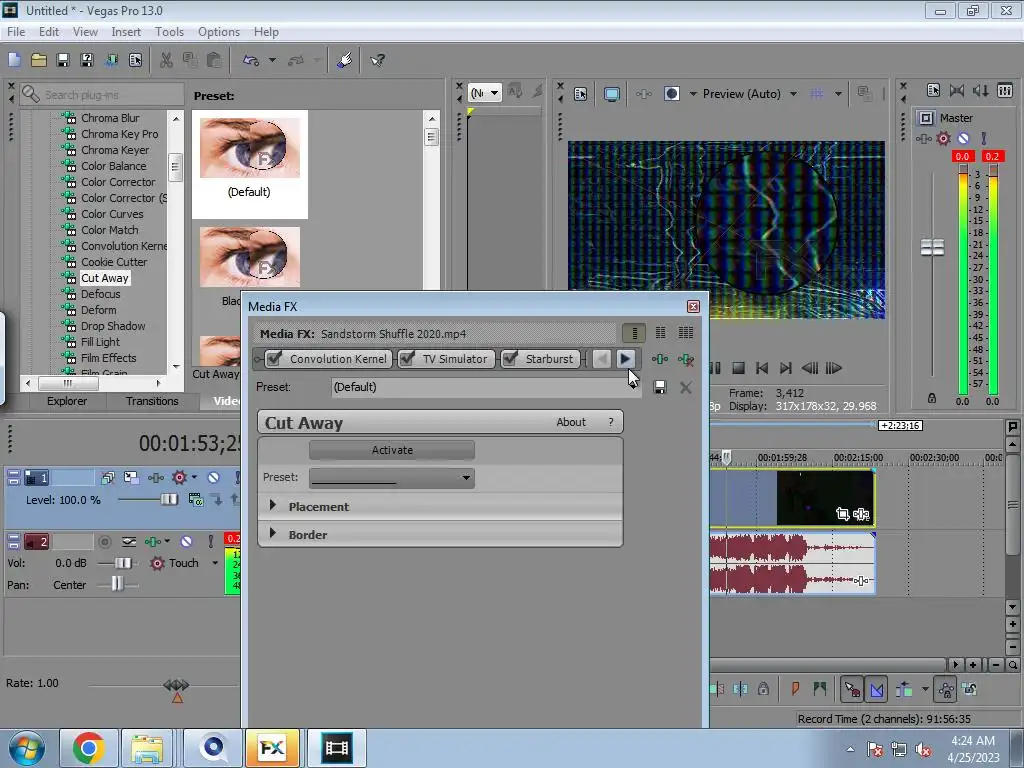
Task: Arm audio track 2 for record
Action: pyautogui.click(x=104, y=541)
